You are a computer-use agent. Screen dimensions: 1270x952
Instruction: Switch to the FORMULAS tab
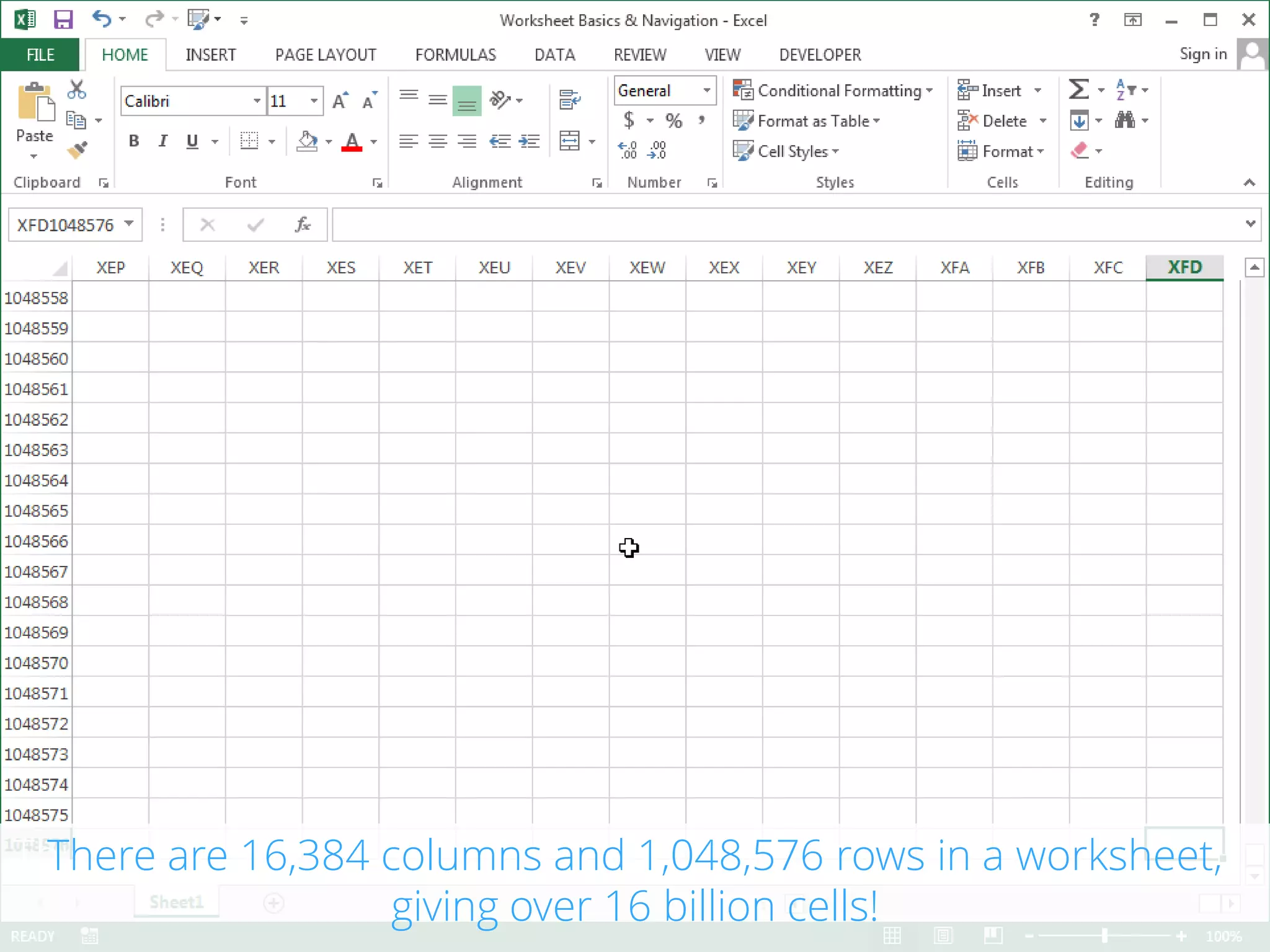pos(456,55)
